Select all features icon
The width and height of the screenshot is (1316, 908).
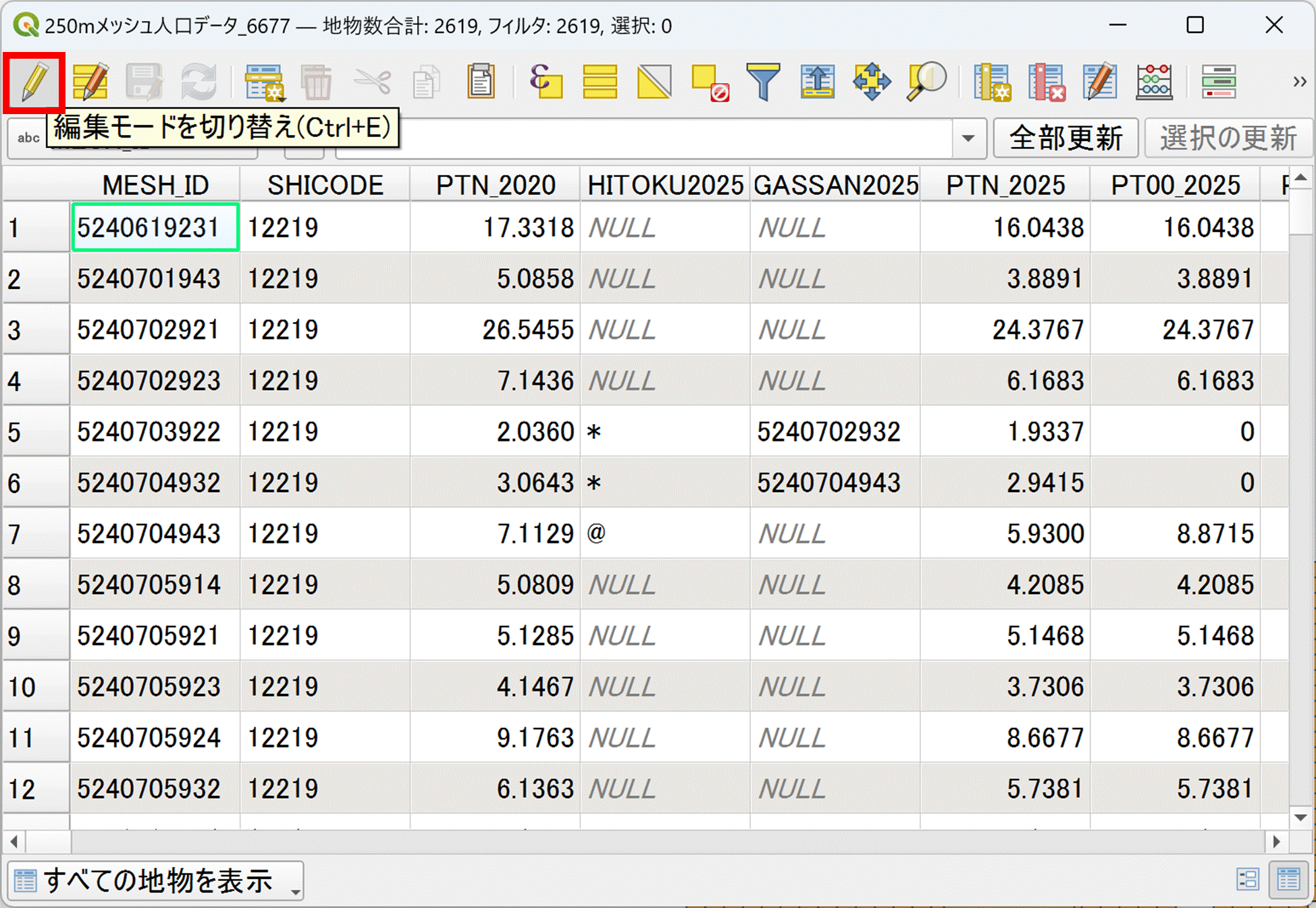tap(600, 82)
